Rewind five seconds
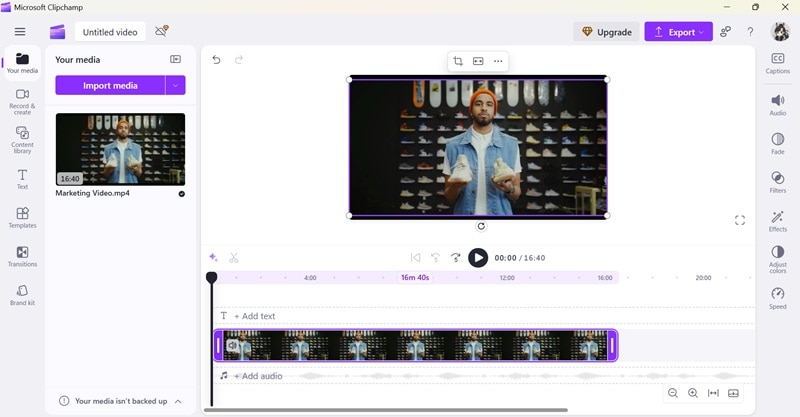Viewport: 800px width, 417px height. [x=435, y=258]
